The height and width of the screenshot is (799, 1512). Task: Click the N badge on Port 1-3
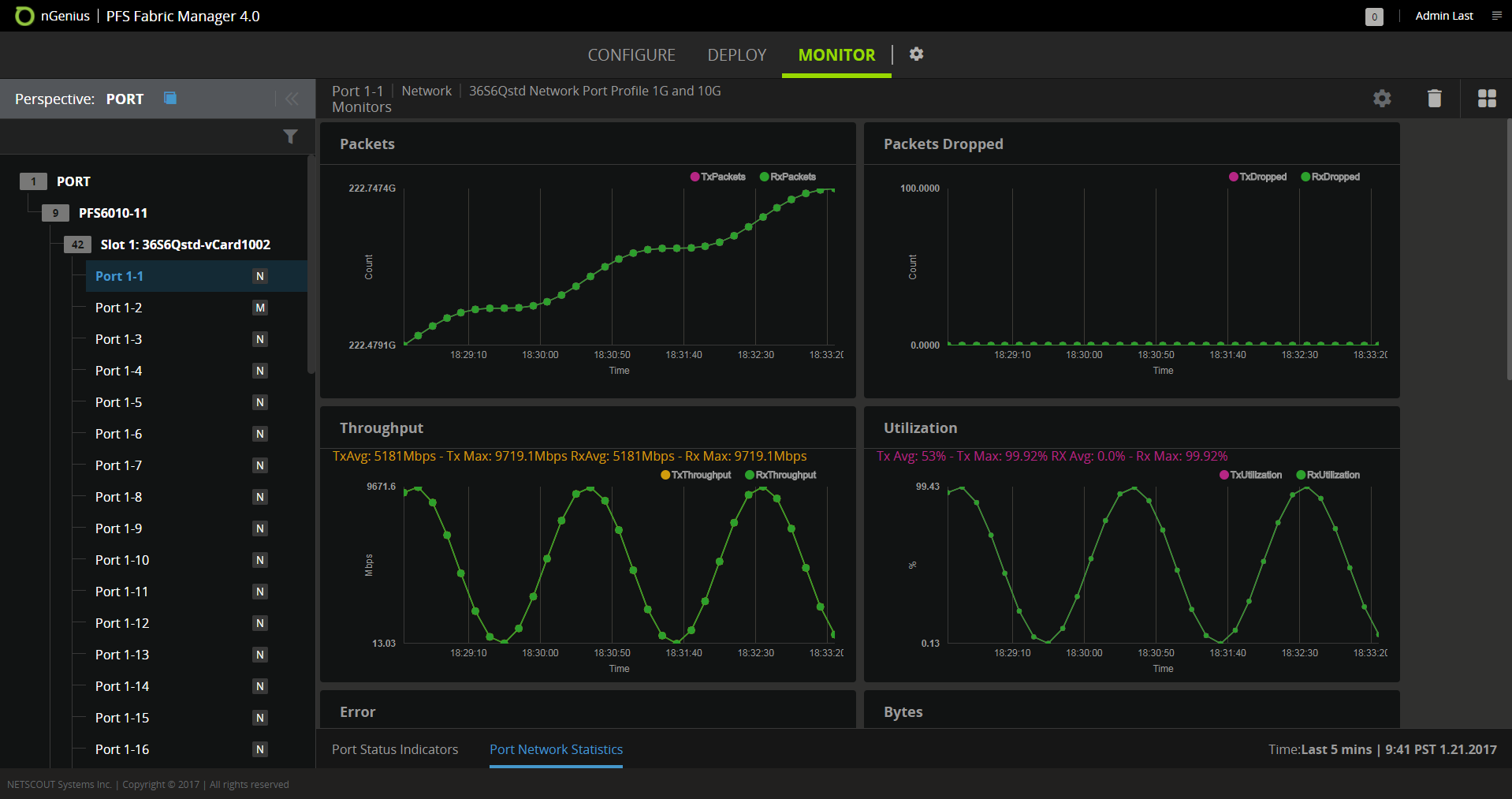point(260,339)
